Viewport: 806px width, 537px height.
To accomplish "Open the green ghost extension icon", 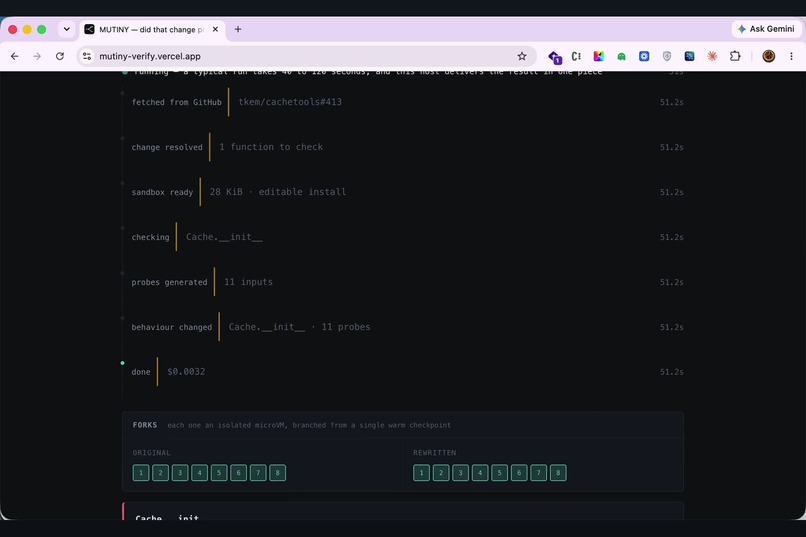I will point(621,57).
